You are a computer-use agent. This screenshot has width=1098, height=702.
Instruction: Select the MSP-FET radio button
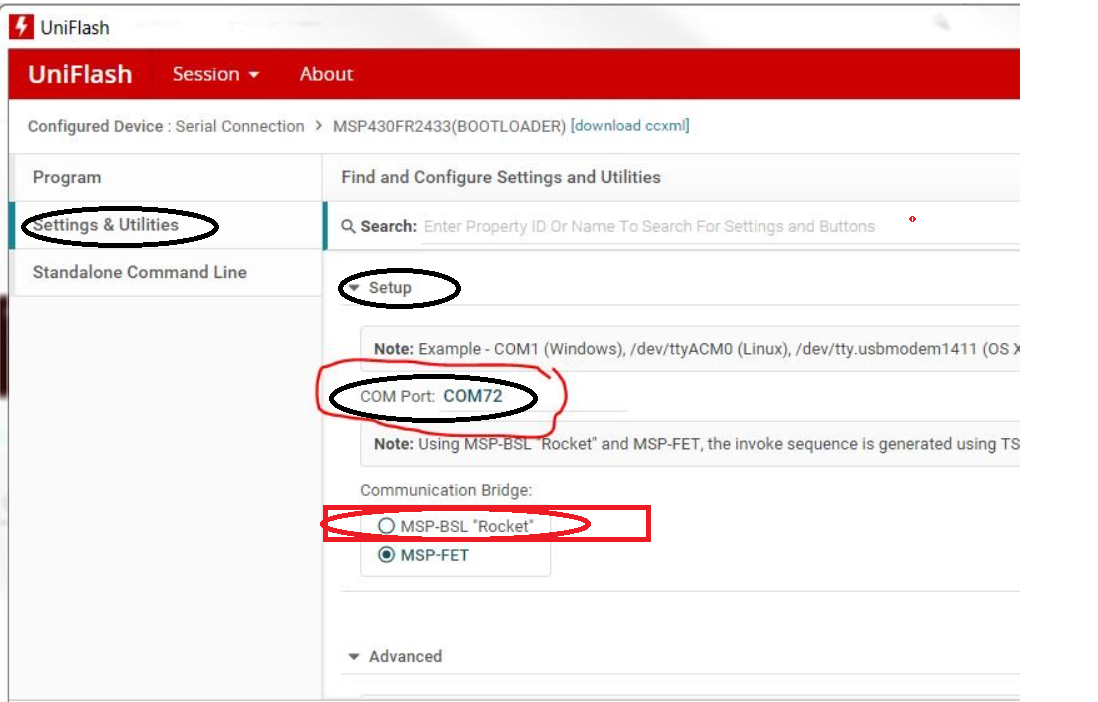(x=387, y=555)
